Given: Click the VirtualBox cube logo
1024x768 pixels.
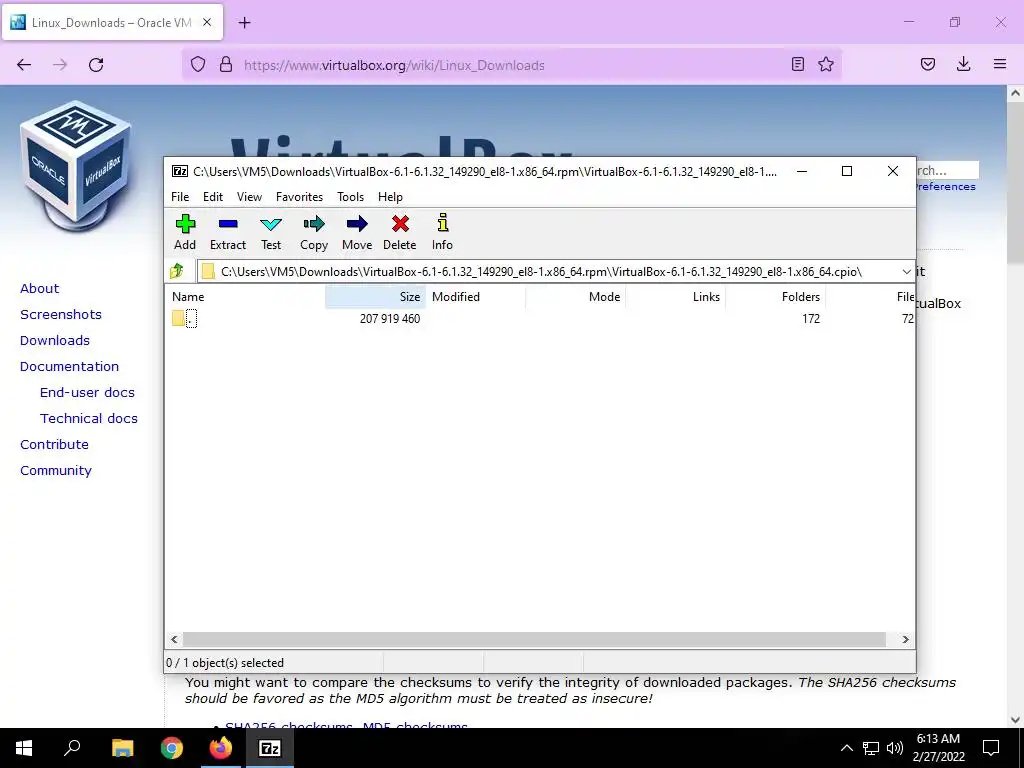Looking at the screenshot, I should 76,166.
